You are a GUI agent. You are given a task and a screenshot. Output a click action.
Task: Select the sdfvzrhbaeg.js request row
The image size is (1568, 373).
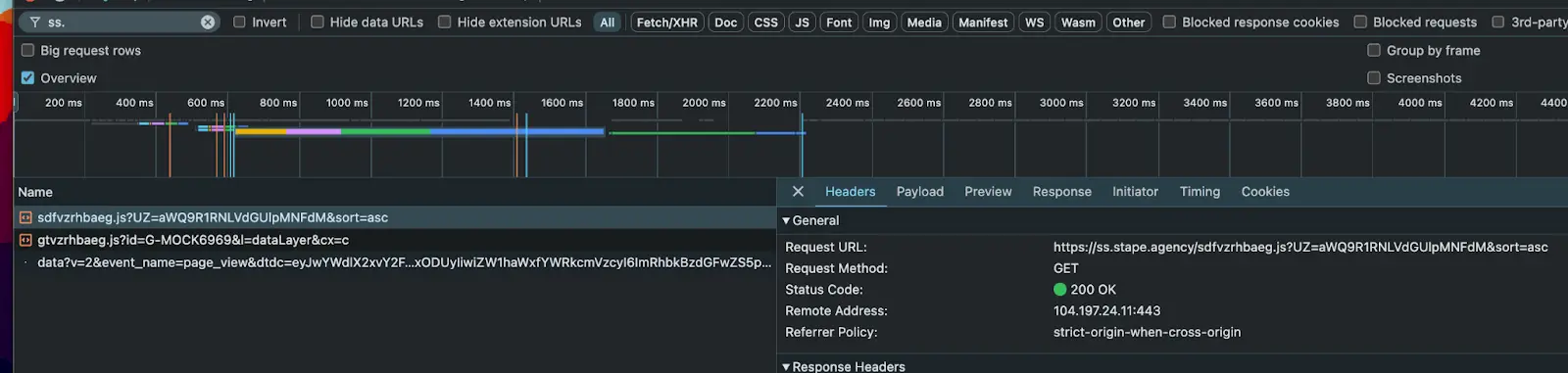(x=395, y=217)
